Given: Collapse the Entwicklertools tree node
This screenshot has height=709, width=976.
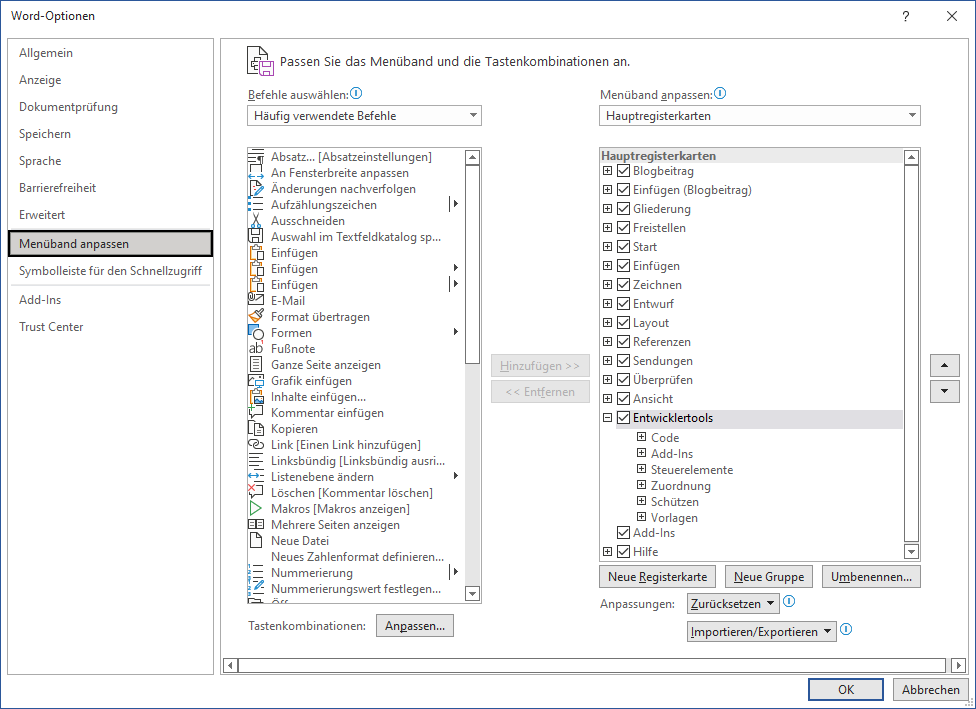Looking at the screenshot, I should click(608, 418).
